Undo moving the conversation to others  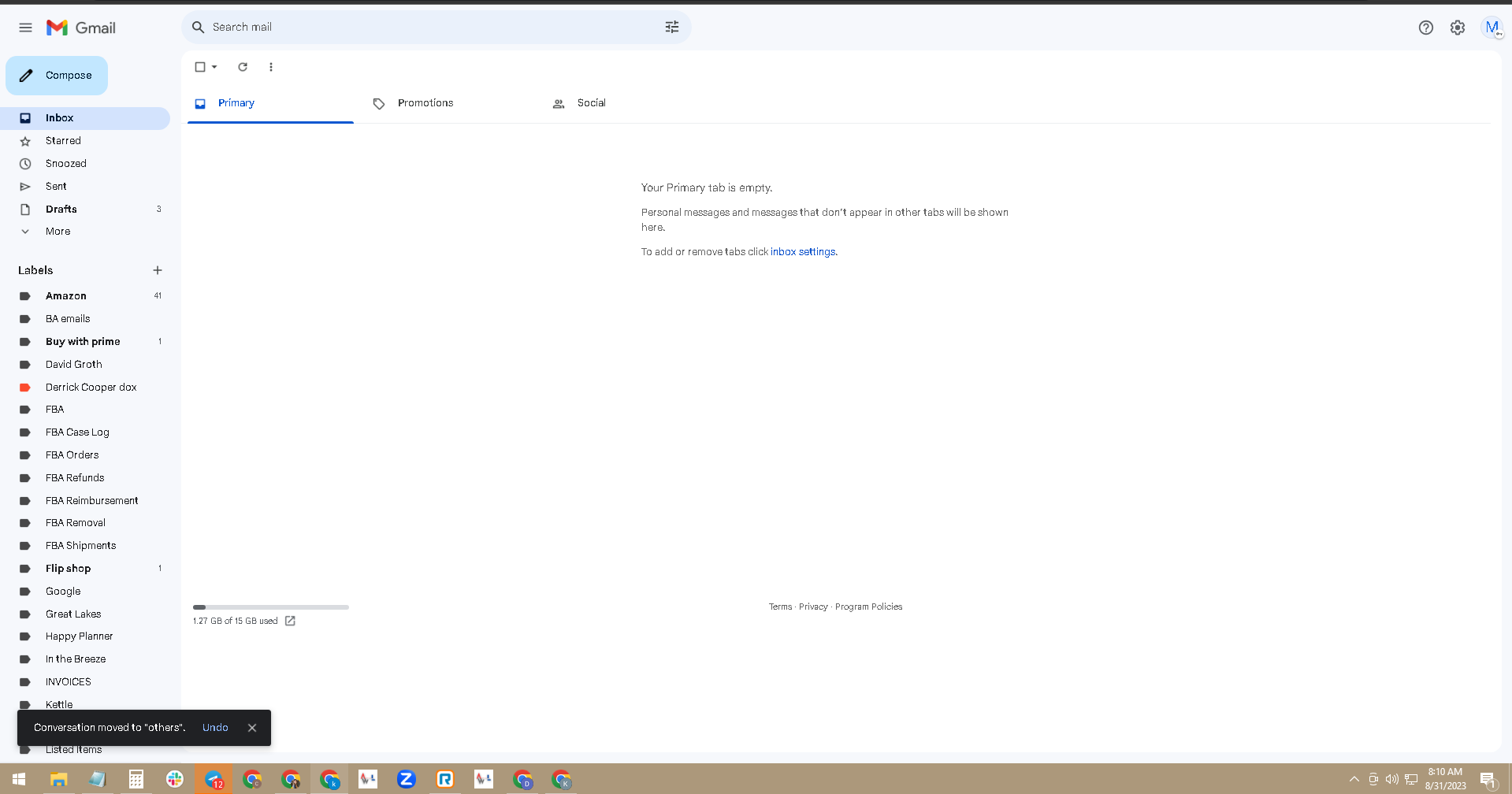tap(215, 728)
